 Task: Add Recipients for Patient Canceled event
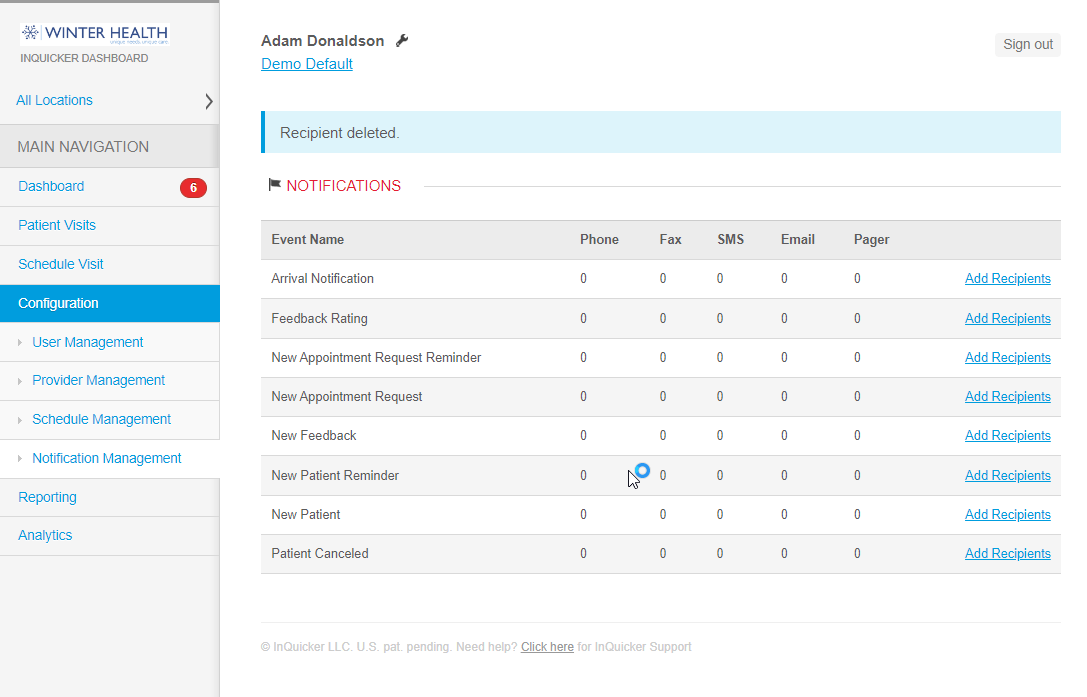[x=1007, y=553]
